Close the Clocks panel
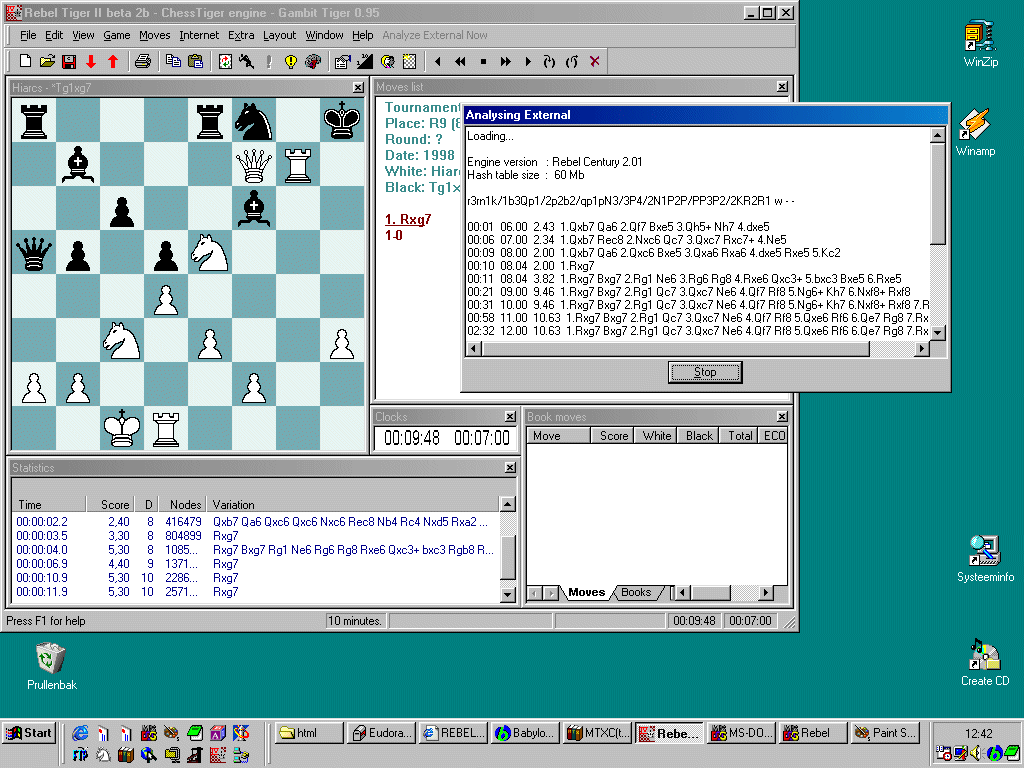The width and height of the screenshot is (1024, 768). (510, 417)
